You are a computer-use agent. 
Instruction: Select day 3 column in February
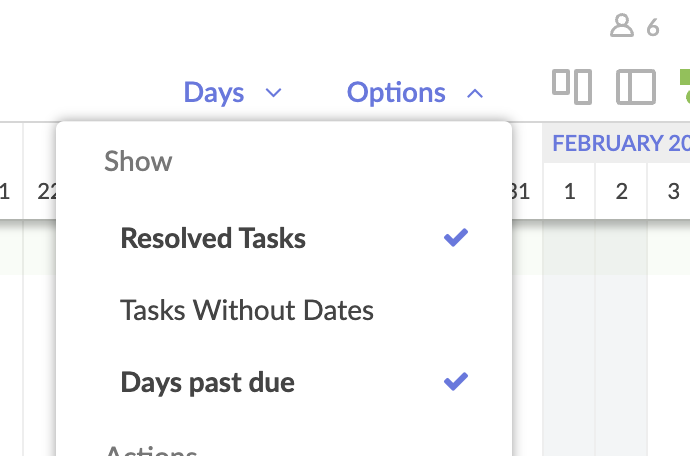click(673, 191)
